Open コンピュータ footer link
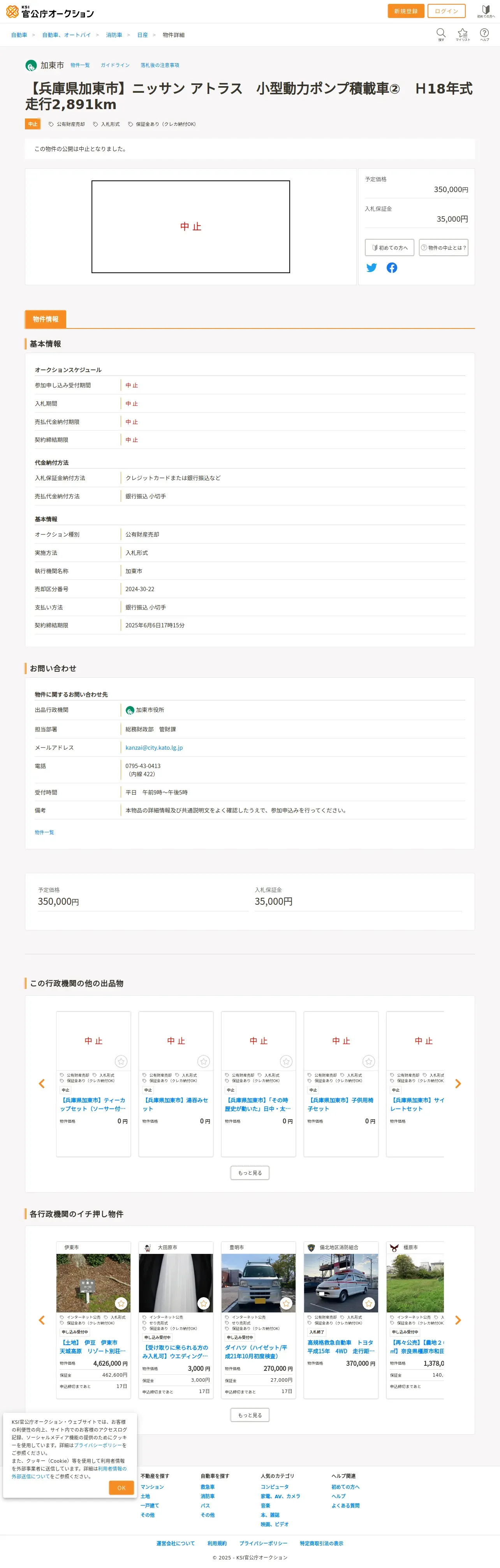 275,1487
